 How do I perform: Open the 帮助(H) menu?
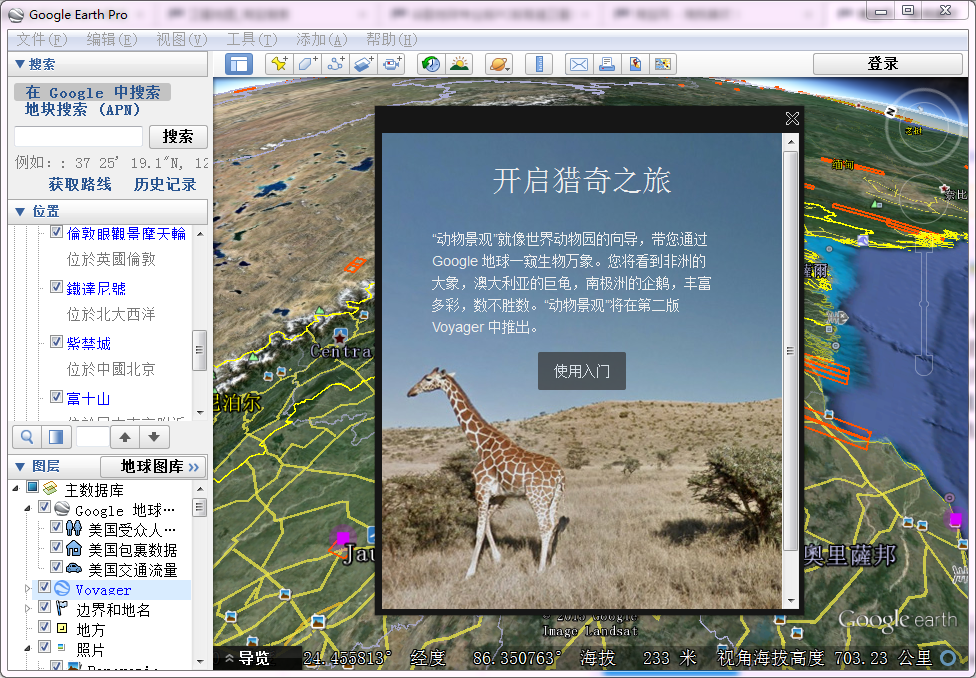[391, 40]
